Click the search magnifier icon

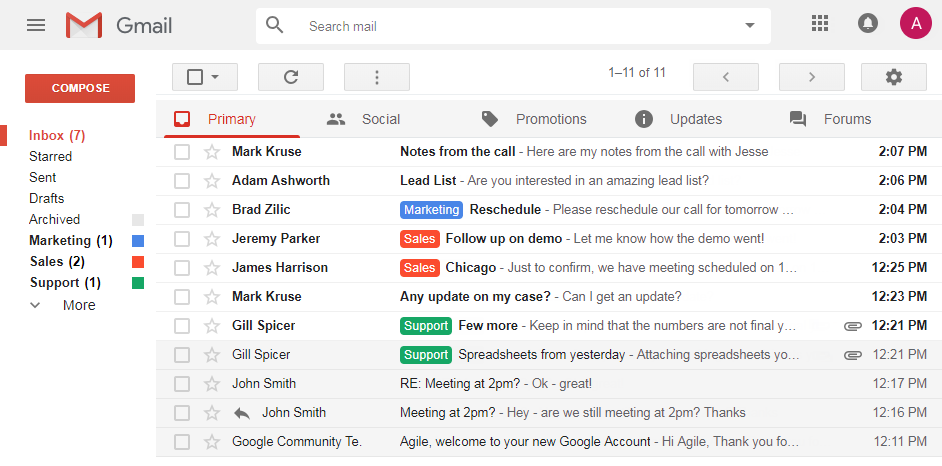click(275, 25)
